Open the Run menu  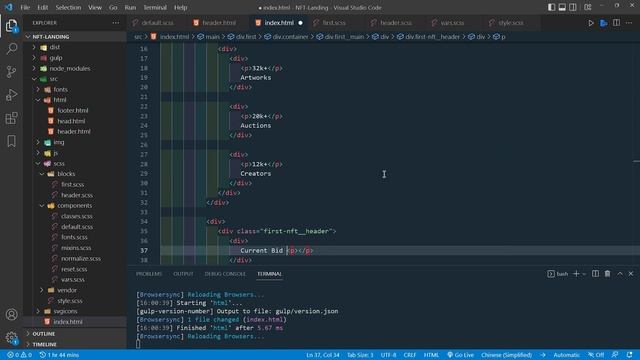tap(130, 7)
